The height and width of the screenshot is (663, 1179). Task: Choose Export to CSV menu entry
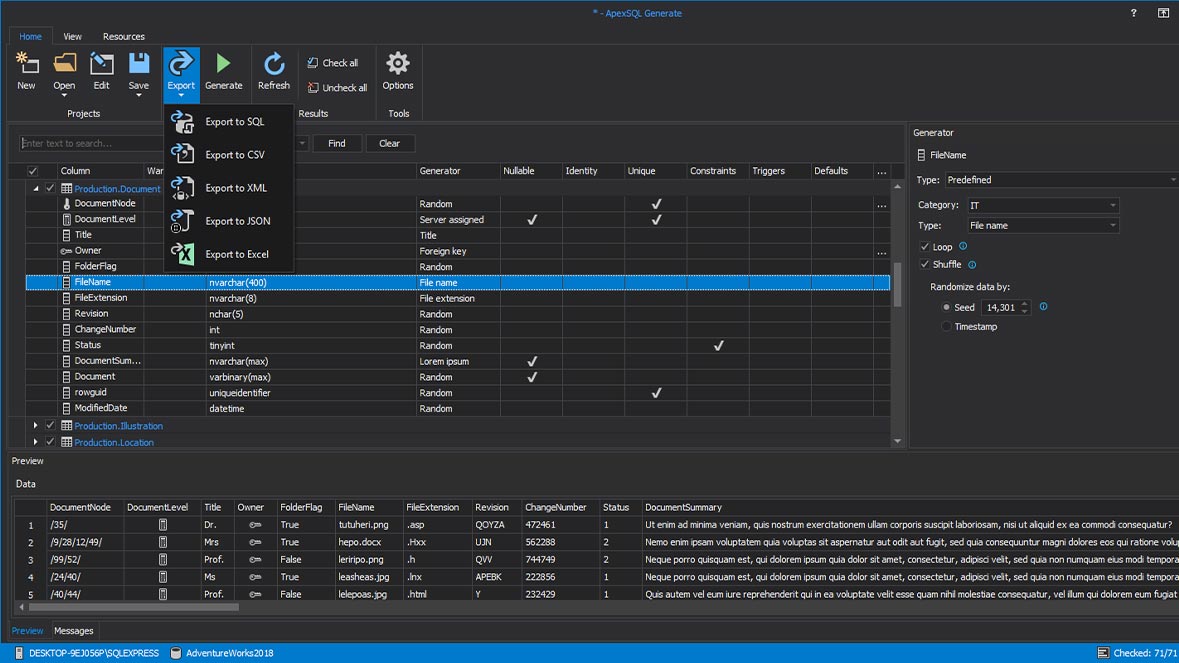[x=229, y=154]
